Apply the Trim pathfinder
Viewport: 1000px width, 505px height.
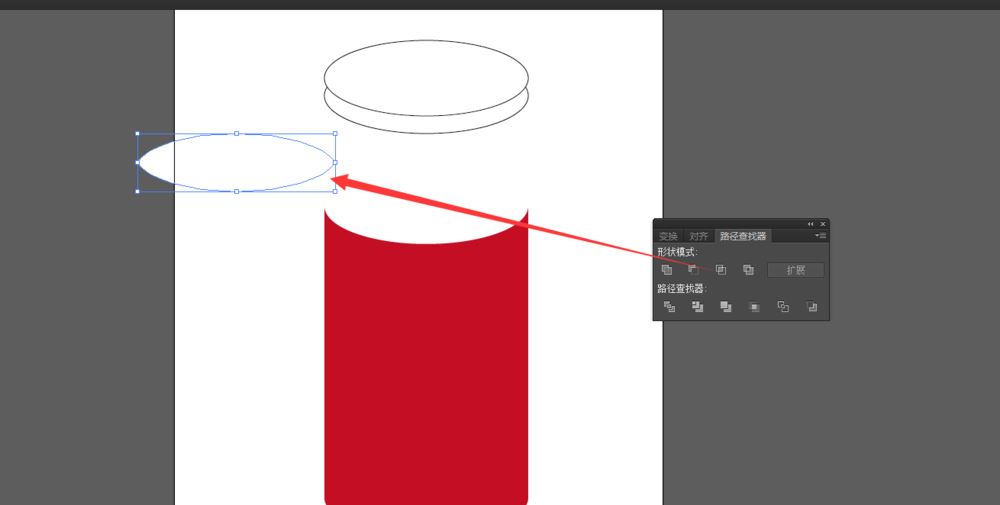(697, 307)
